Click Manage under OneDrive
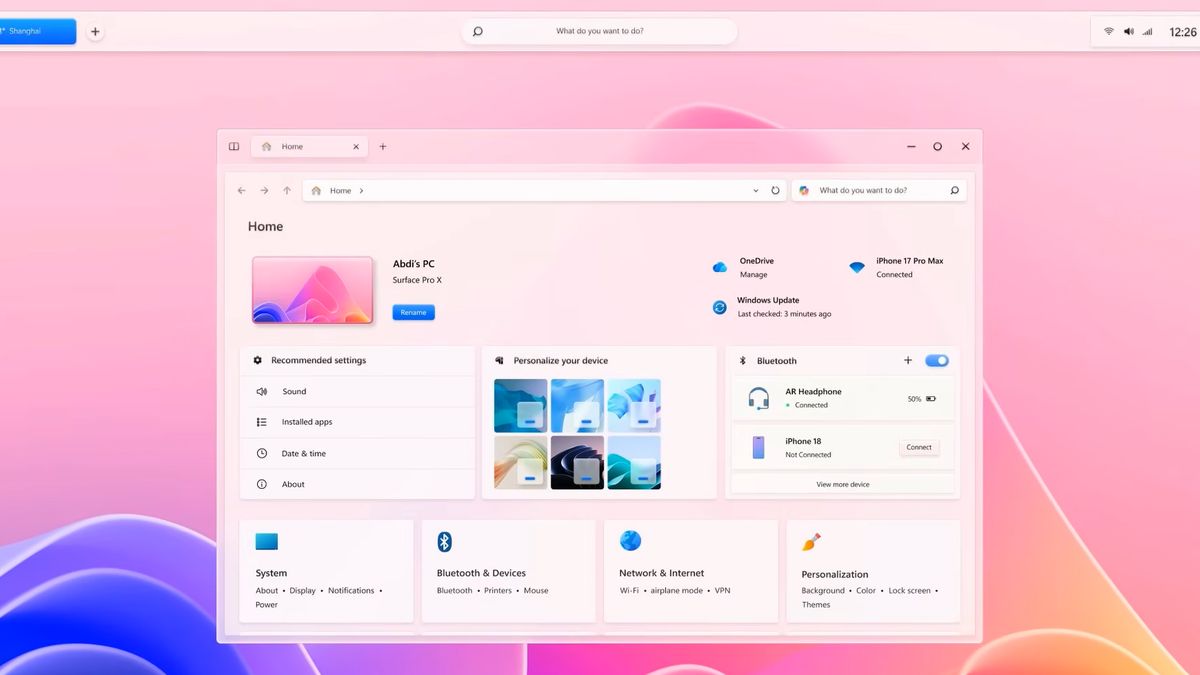Viewport: 1200px width, 675px height. (754, 275)
